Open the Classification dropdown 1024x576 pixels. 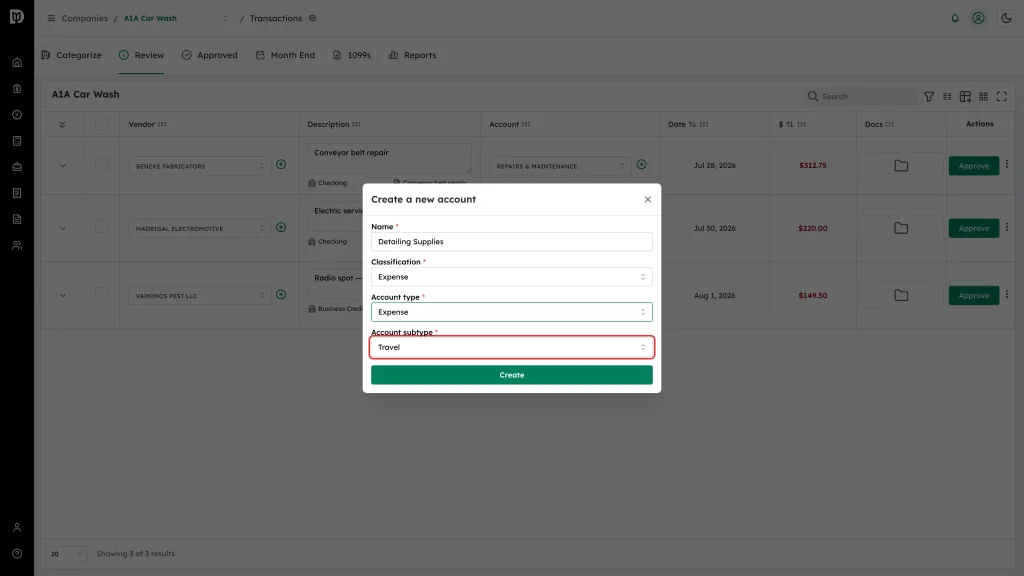(511, 277)
